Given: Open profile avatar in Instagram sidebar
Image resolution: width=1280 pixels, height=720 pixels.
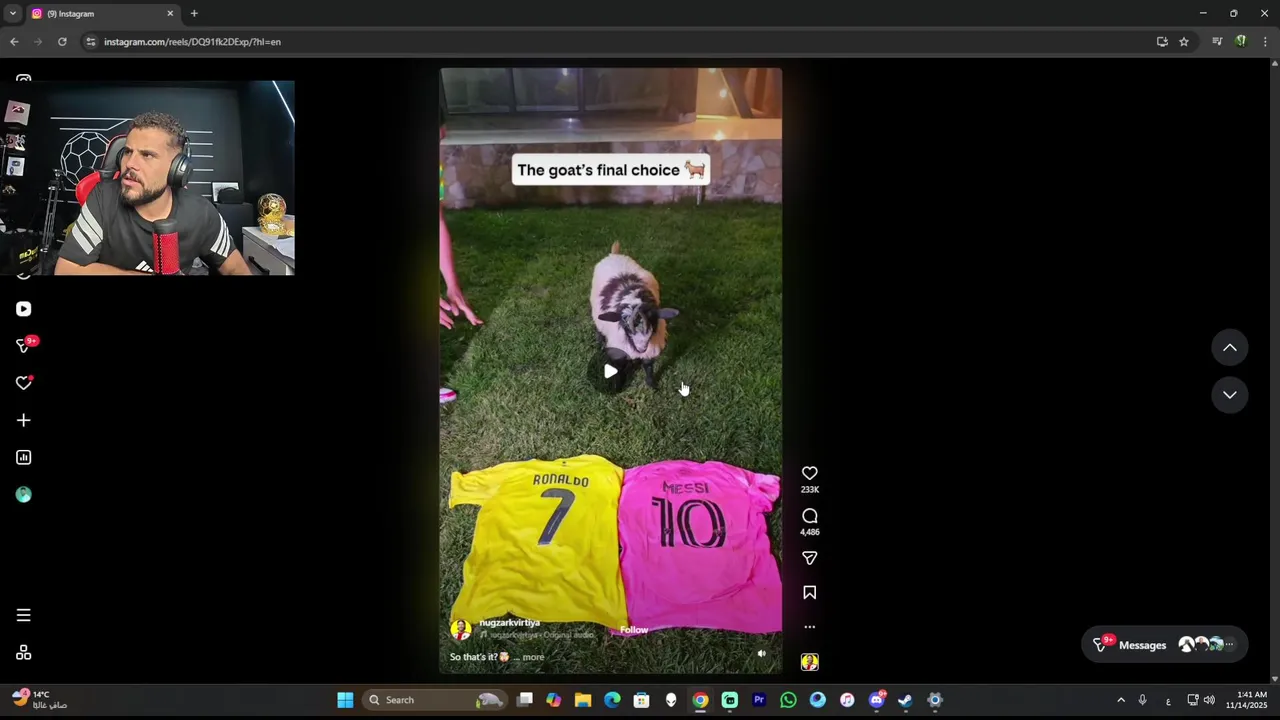Looking at the screenshot, I should [24, 494].
